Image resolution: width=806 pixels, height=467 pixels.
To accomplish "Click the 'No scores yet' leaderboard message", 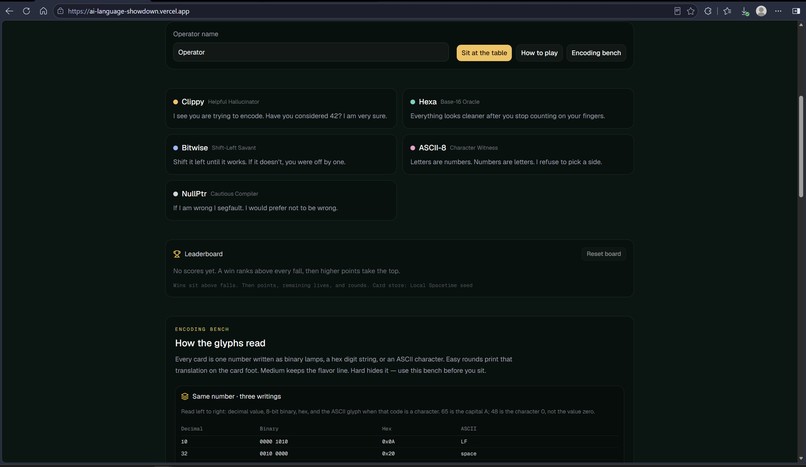I will click(286, 271).
